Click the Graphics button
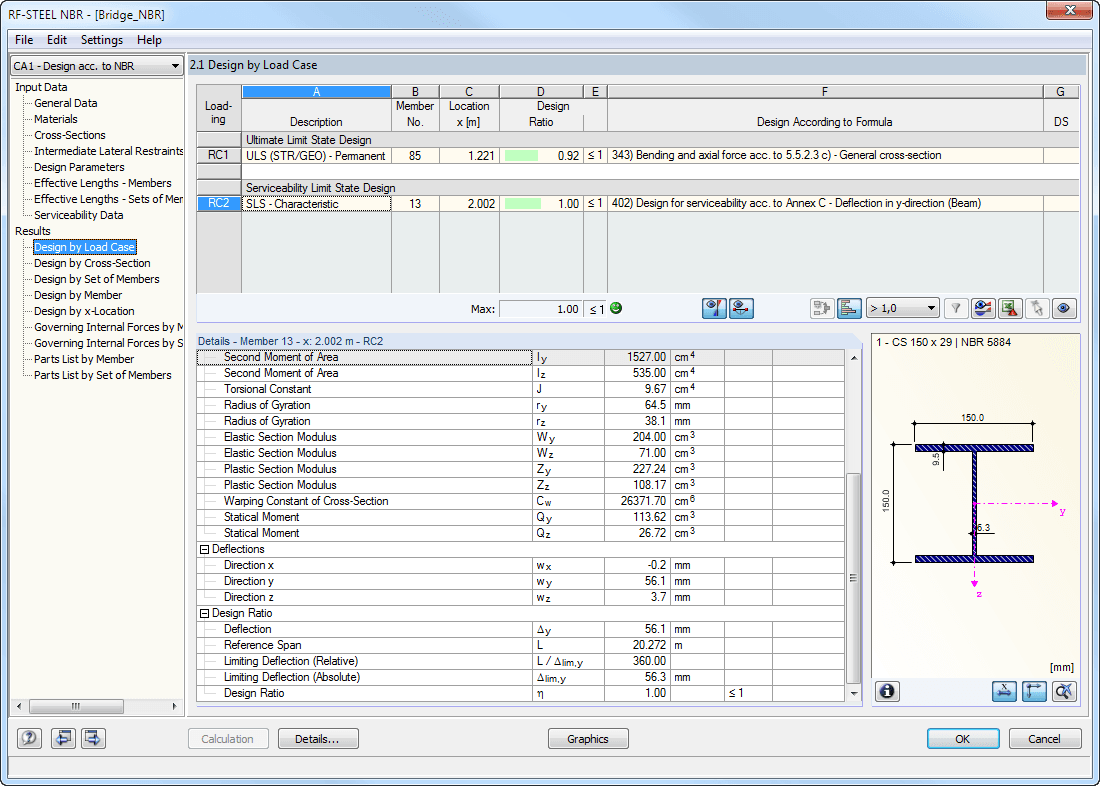The image size is (1100, 786). tap(588, 739)
